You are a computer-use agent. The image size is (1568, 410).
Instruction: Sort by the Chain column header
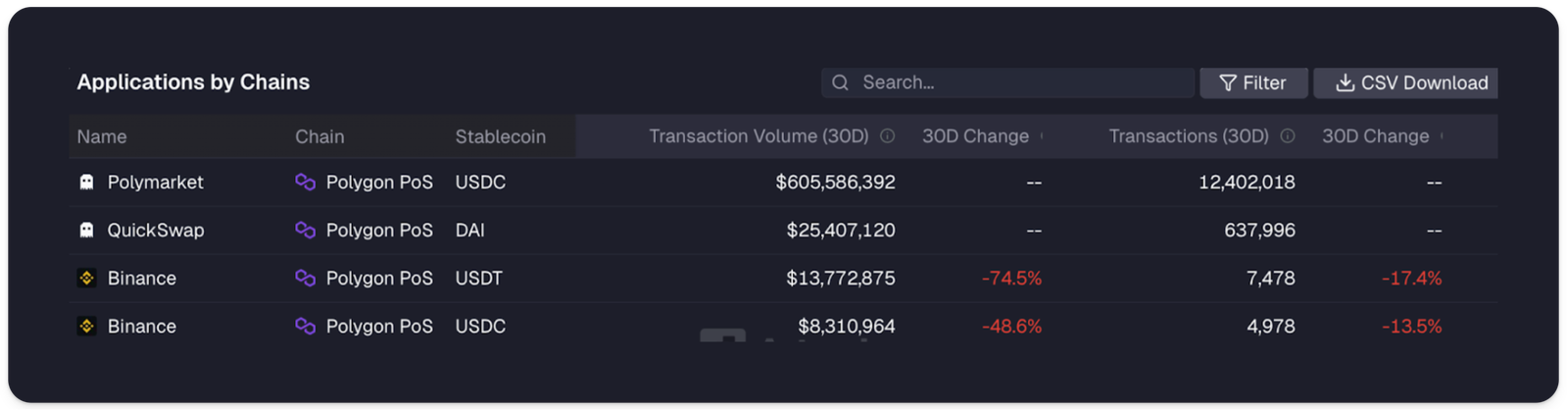319,137
